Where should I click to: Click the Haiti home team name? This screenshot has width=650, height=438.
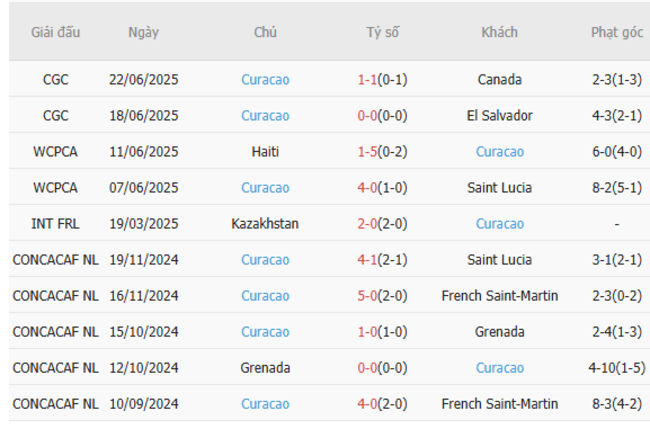tap(265, 152)
